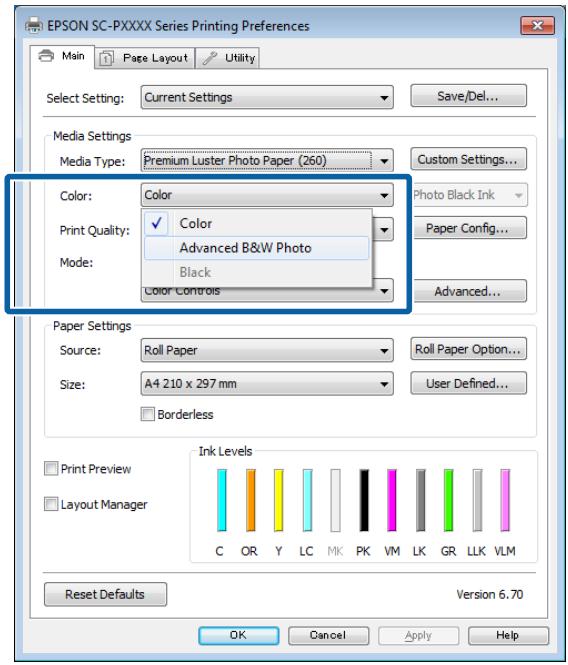Enable the Borderless checkbox
The image size is (568, 665).
[148, 414]
